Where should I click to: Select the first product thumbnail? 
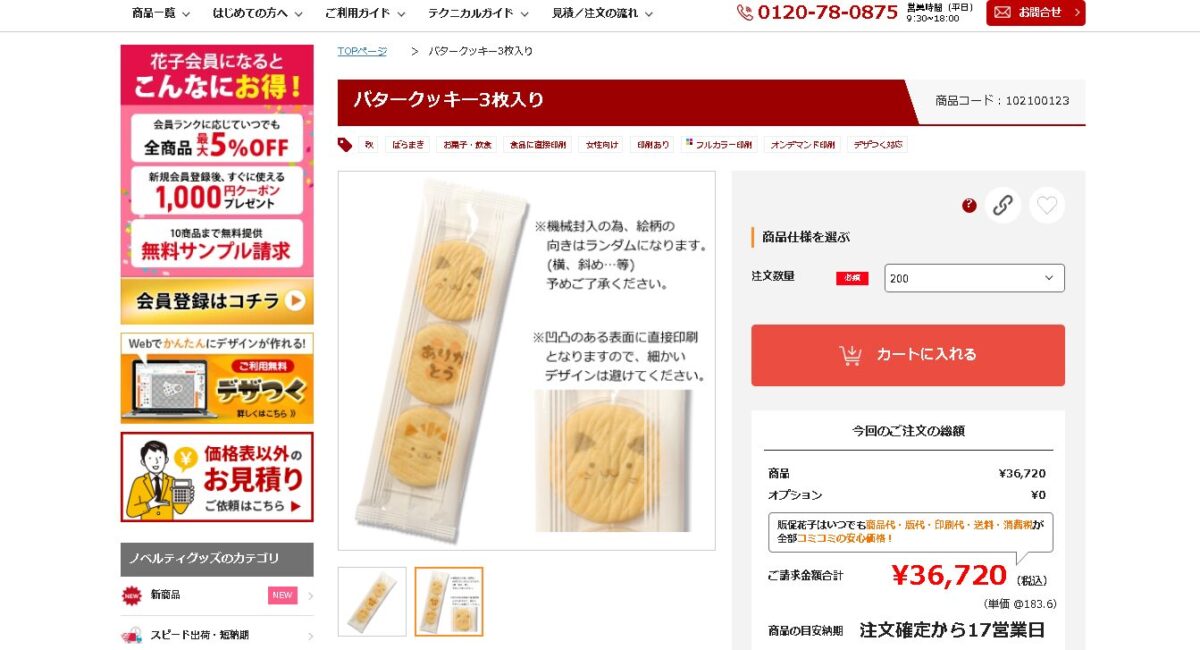coord(372,601)
